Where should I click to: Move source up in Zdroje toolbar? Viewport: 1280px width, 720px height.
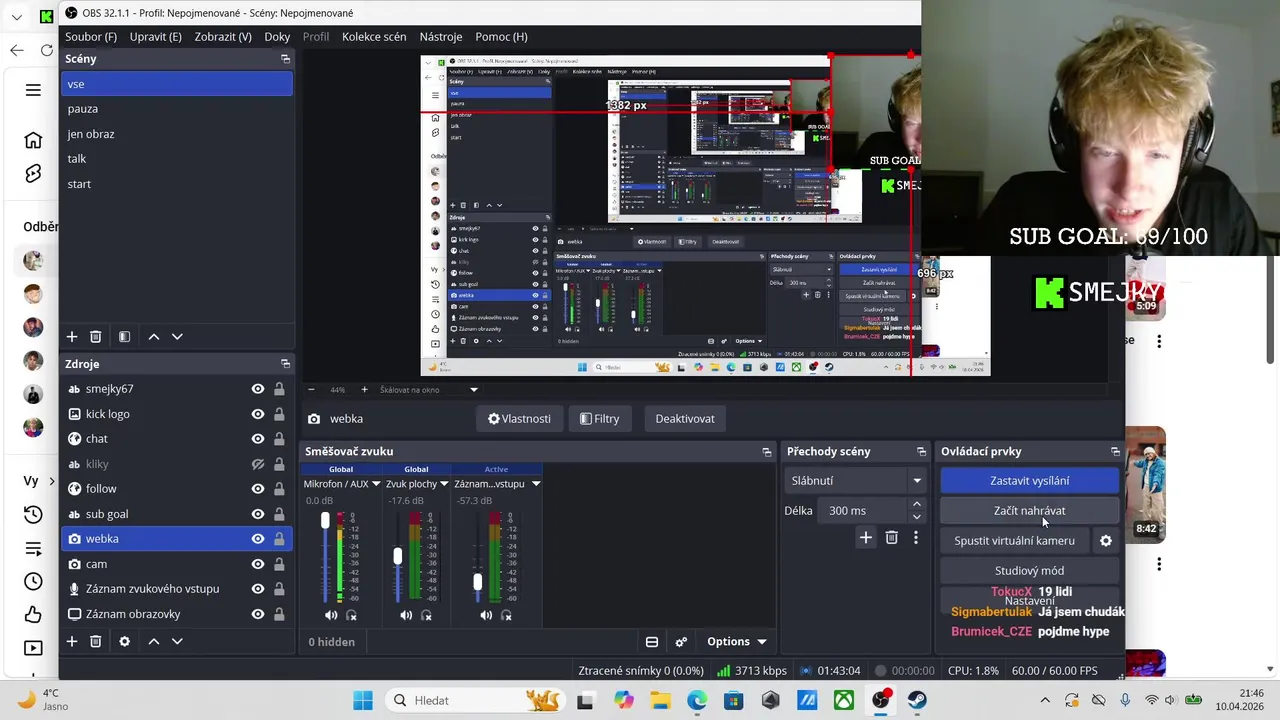coord(154,641)
